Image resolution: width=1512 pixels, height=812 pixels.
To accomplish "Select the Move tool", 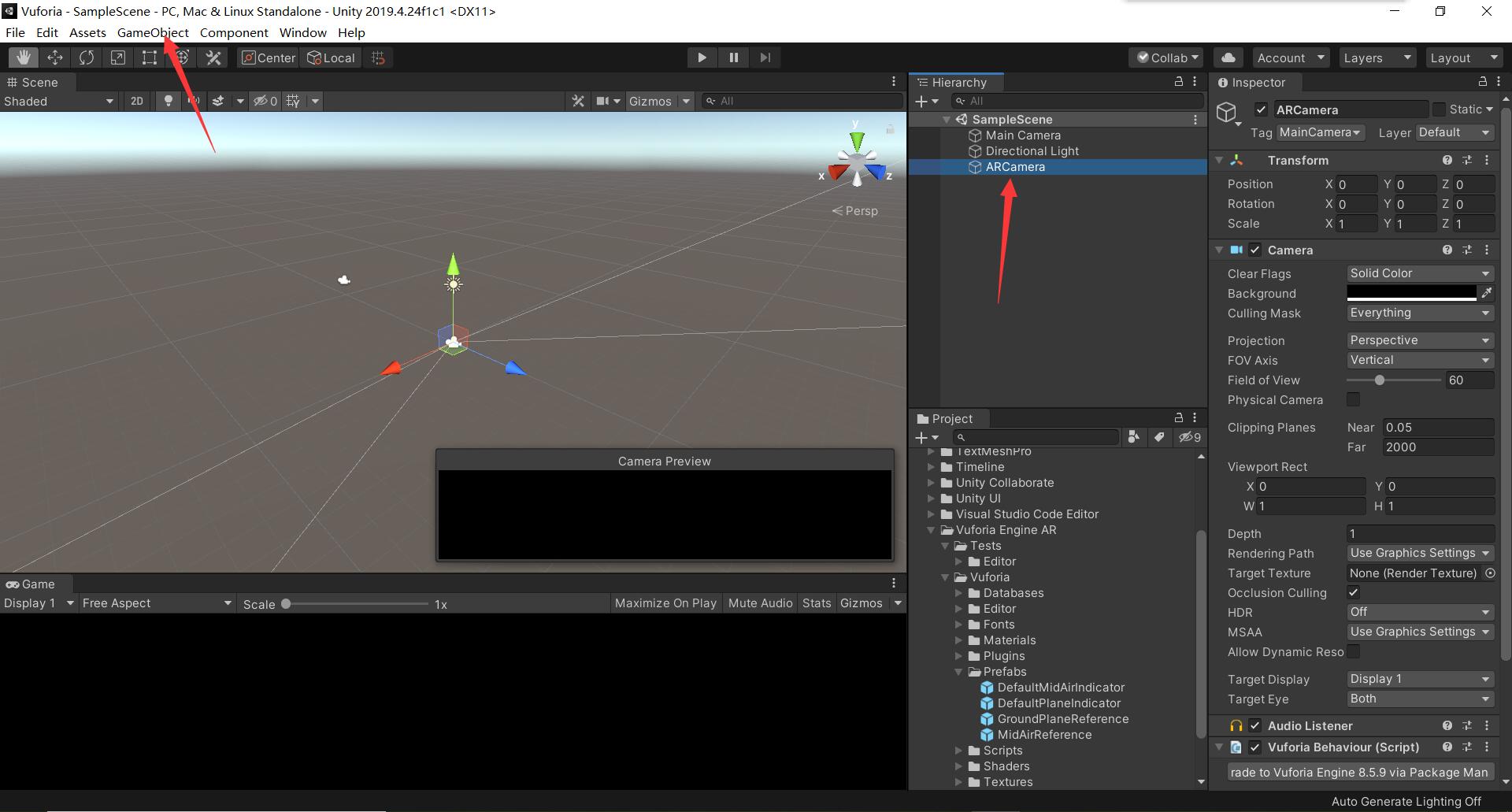I will tap(55, 57).
